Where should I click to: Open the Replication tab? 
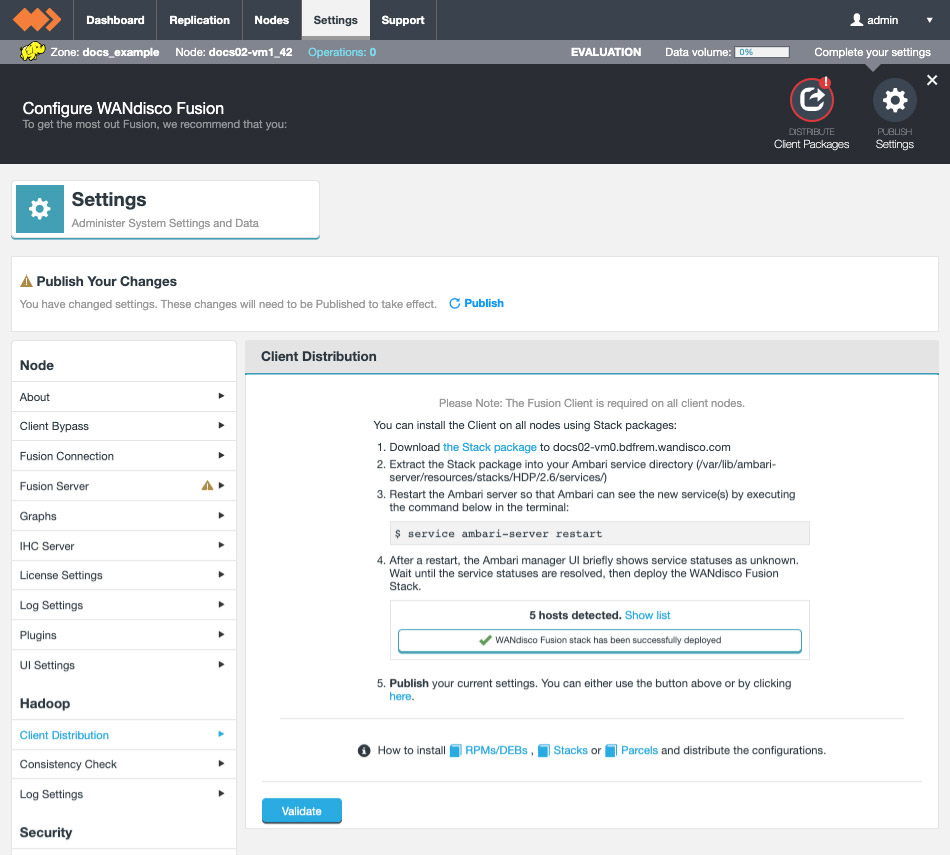point(199,20)
